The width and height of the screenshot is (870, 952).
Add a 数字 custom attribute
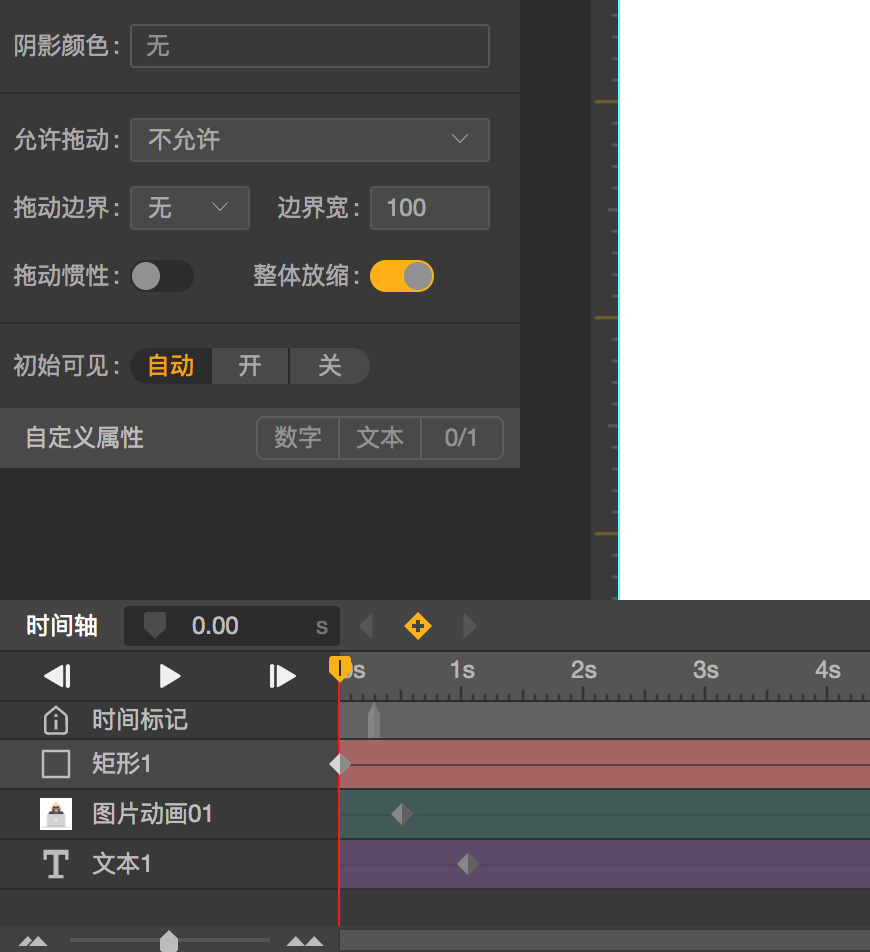(x=298, y=438)
